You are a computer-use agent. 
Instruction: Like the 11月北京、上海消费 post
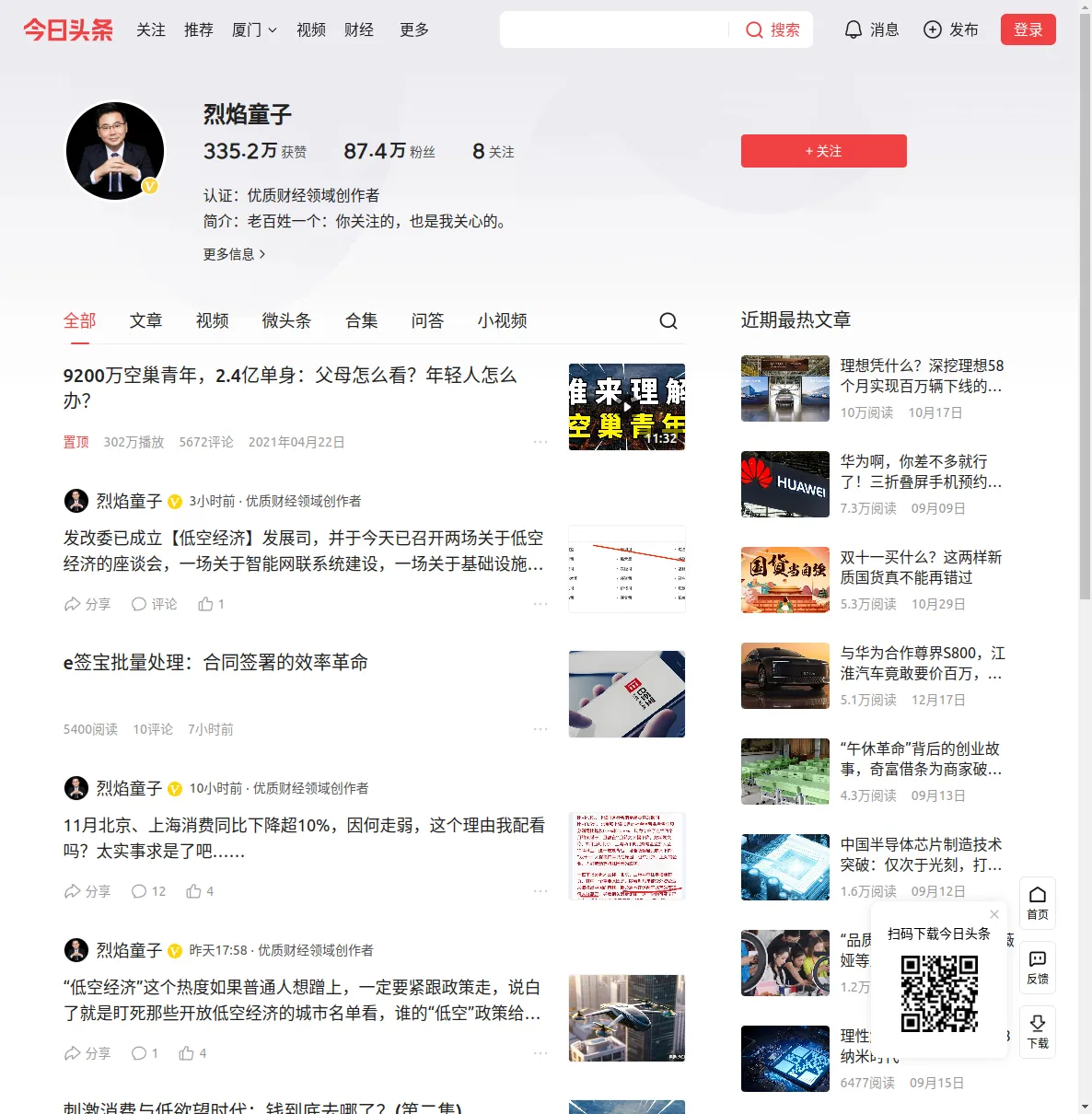[200, 891]
